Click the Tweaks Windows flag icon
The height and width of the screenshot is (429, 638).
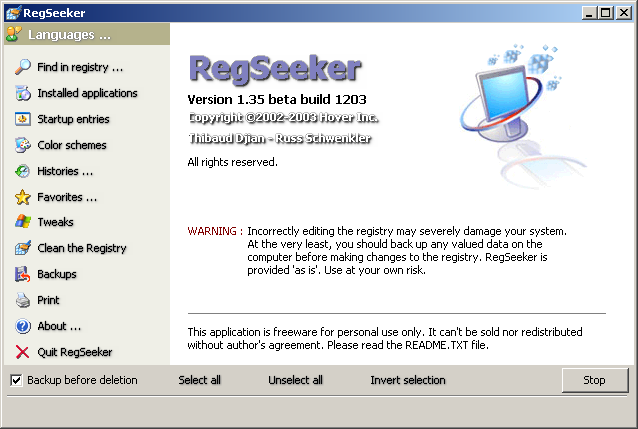22,222
